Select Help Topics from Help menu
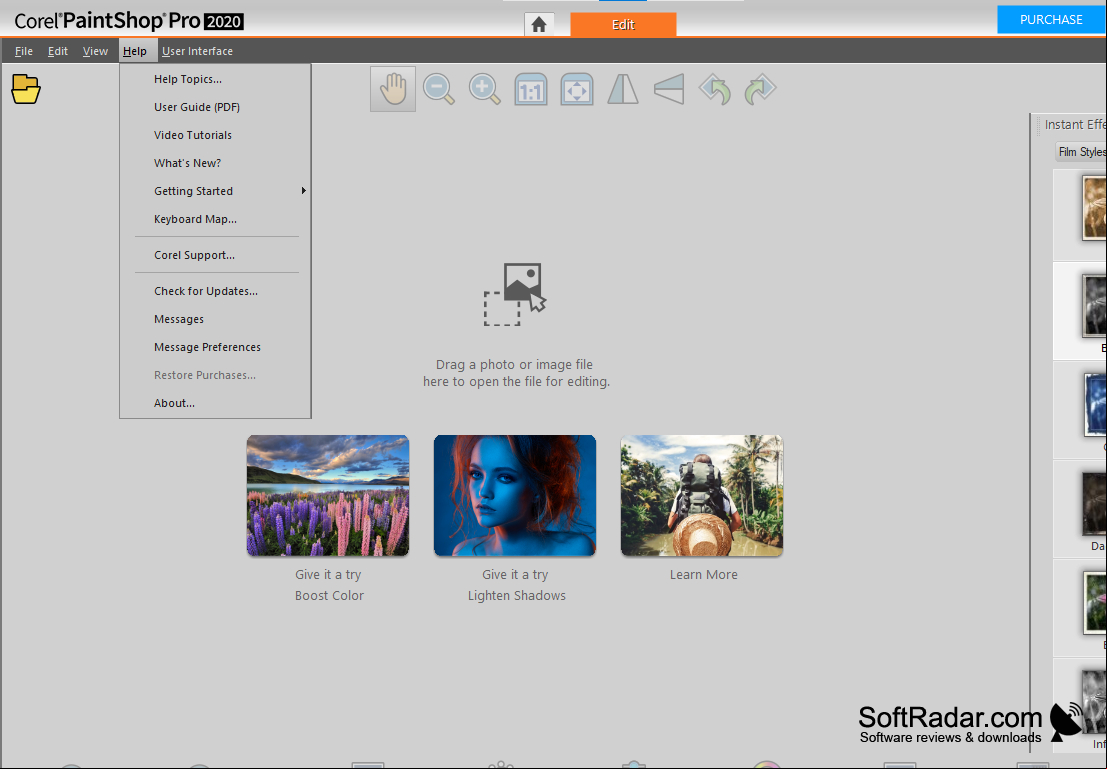1107x769 pixels. (215, 79)
